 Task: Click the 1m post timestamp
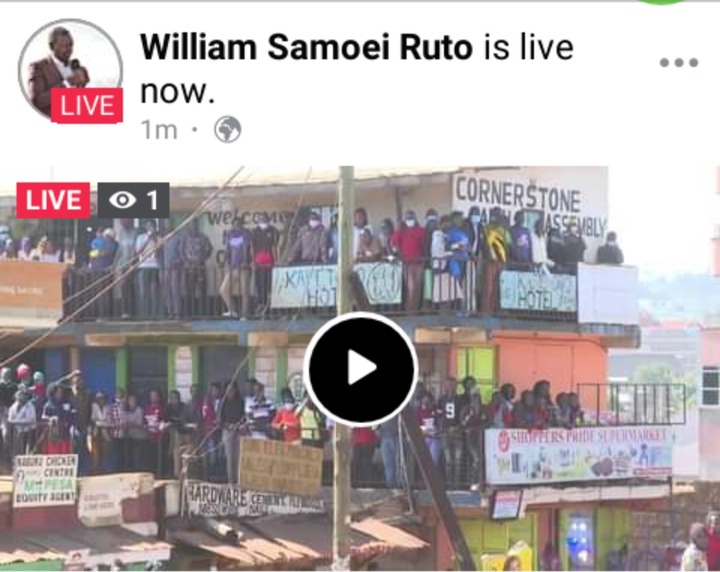pos(159,130)
